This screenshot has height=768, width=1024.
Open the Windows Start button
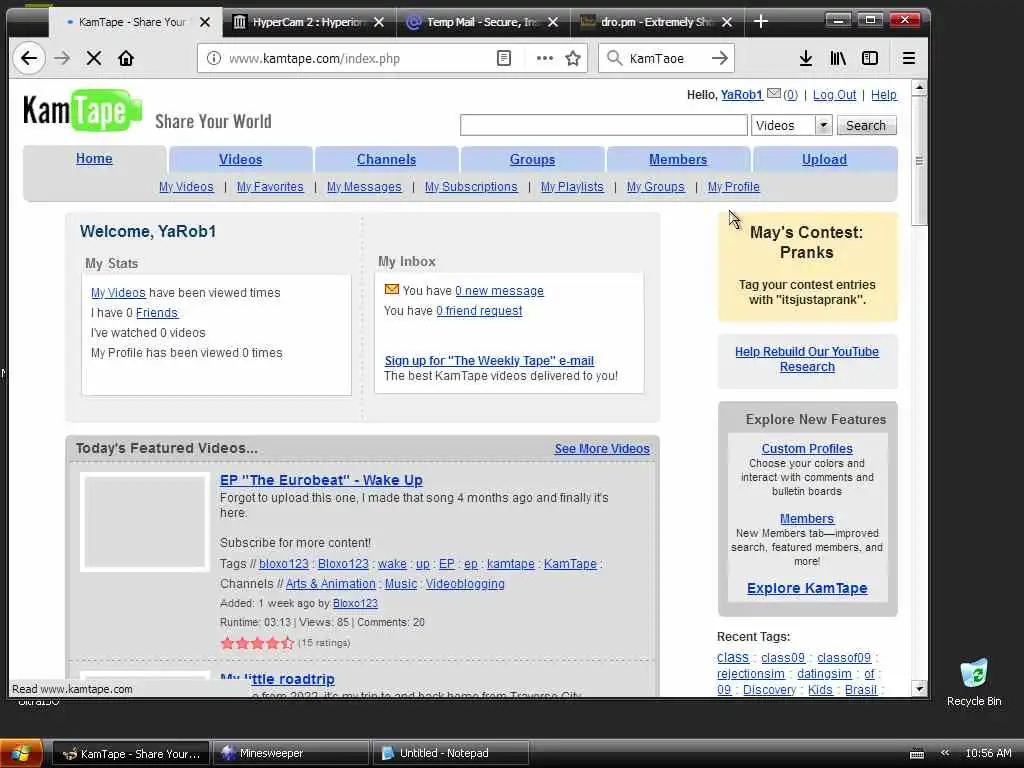click(x=21, y=753)
